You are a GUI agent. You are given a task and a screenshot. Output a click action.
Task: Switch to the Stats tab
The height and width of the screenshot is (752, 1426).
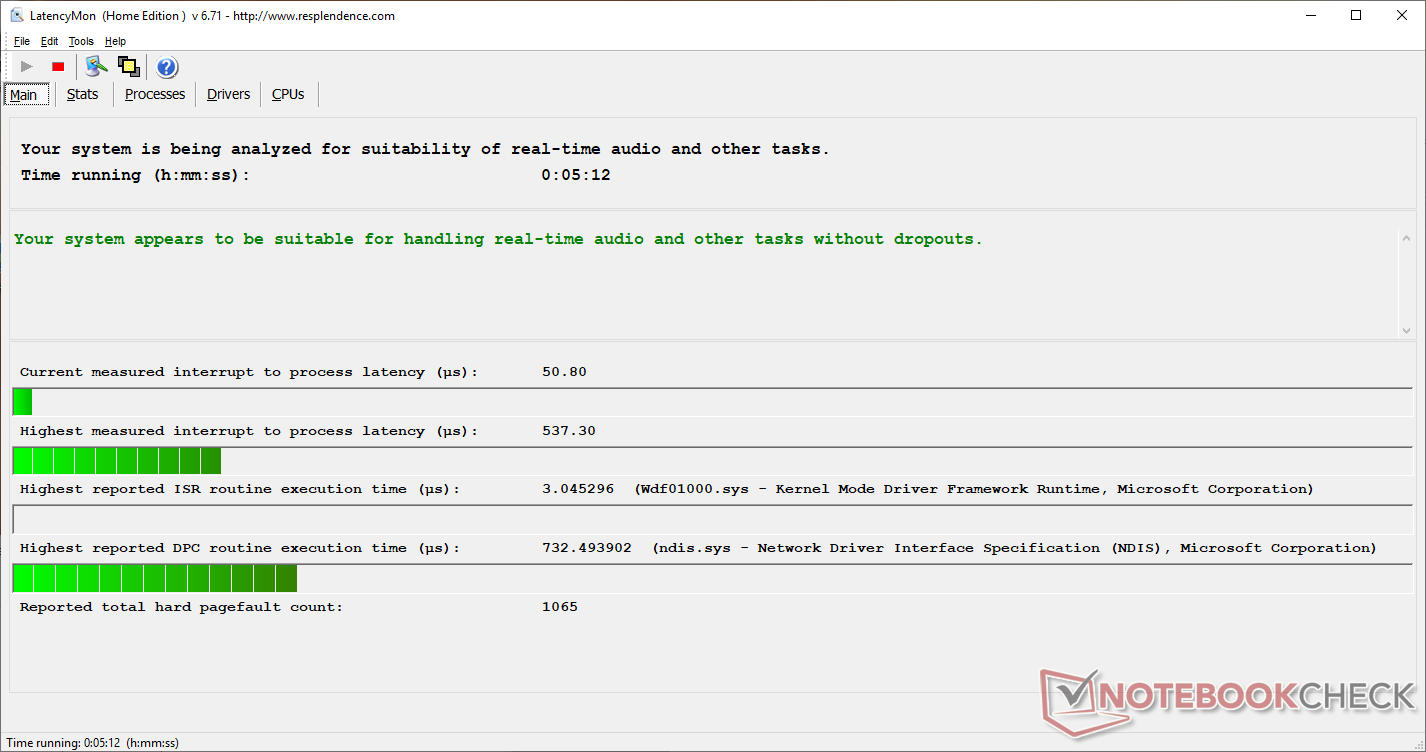pos(83,94)
